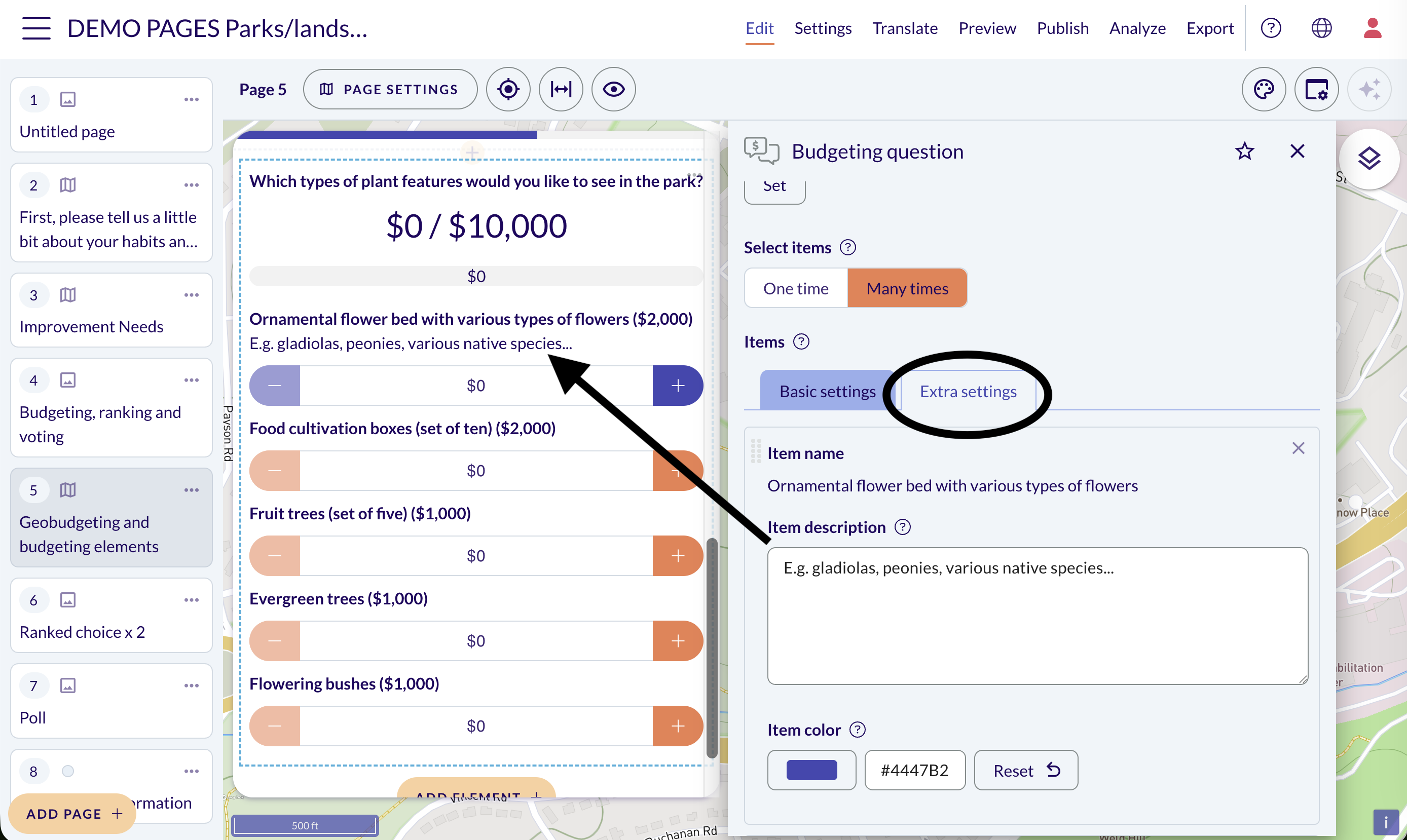Open the Translate tab
This screenshot has width=1407, height=840.
pyautogui.click(x=905, y=28)
